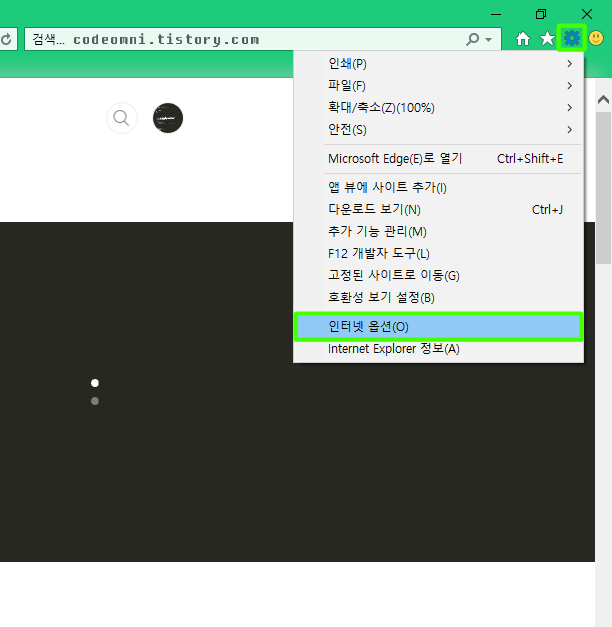Viewport: 612px width, 627px height.
Task: Open 다운로드 보기(N)
Action: pos(438,209)
